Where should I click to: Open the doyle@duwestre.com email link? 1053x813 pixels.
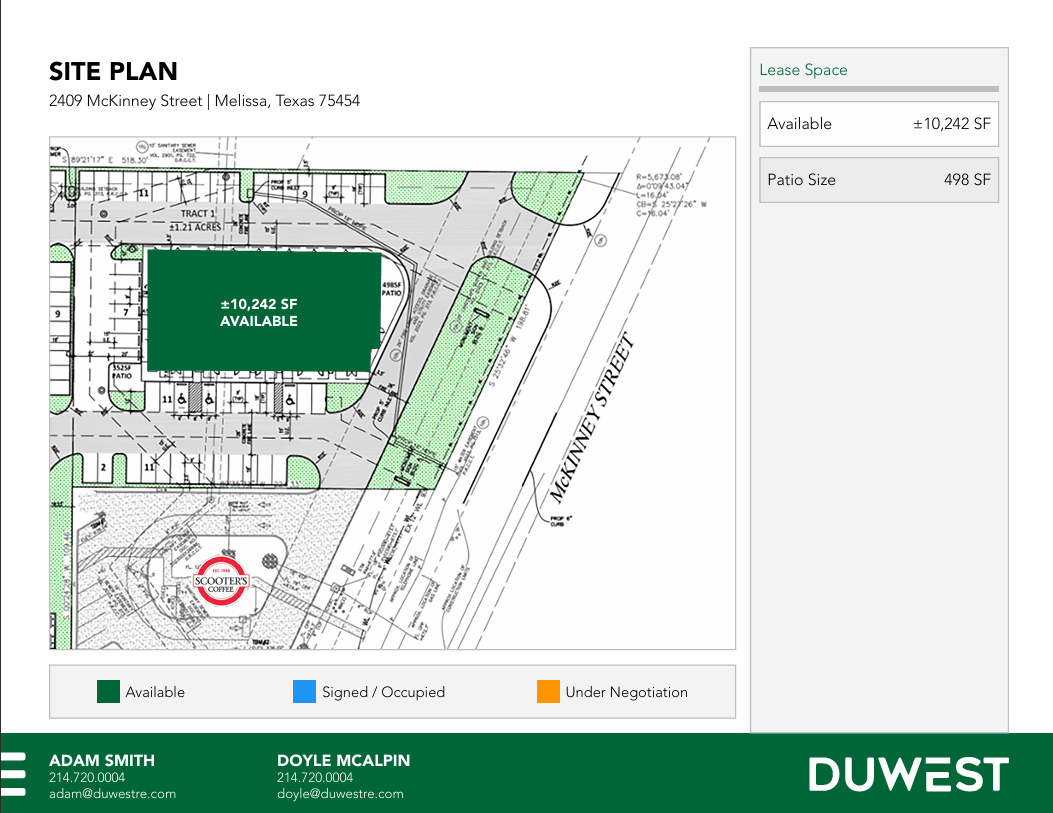(340, 794)
